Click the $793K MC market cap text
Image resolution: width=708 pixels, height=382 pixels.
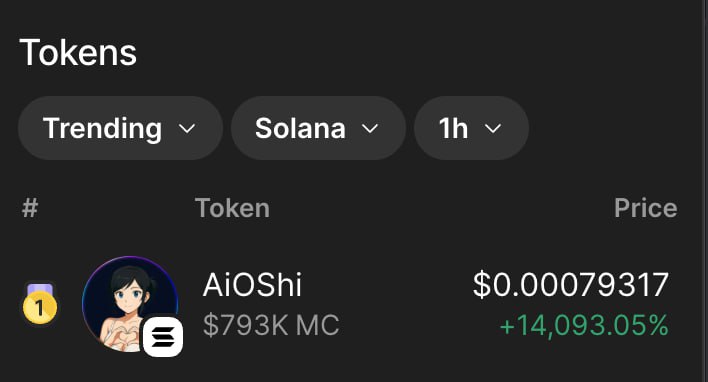[271, 325]
